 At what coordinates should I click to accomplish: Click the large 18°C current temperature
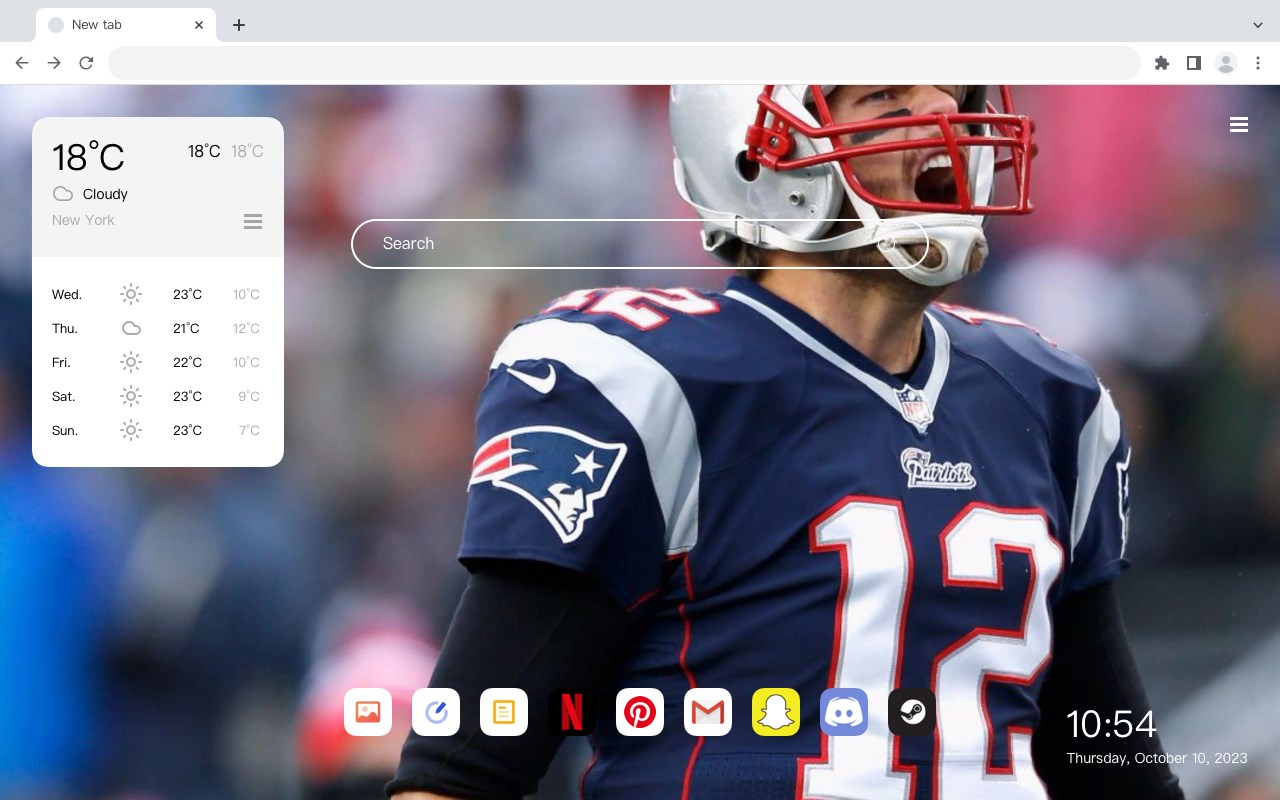[88, 157]
